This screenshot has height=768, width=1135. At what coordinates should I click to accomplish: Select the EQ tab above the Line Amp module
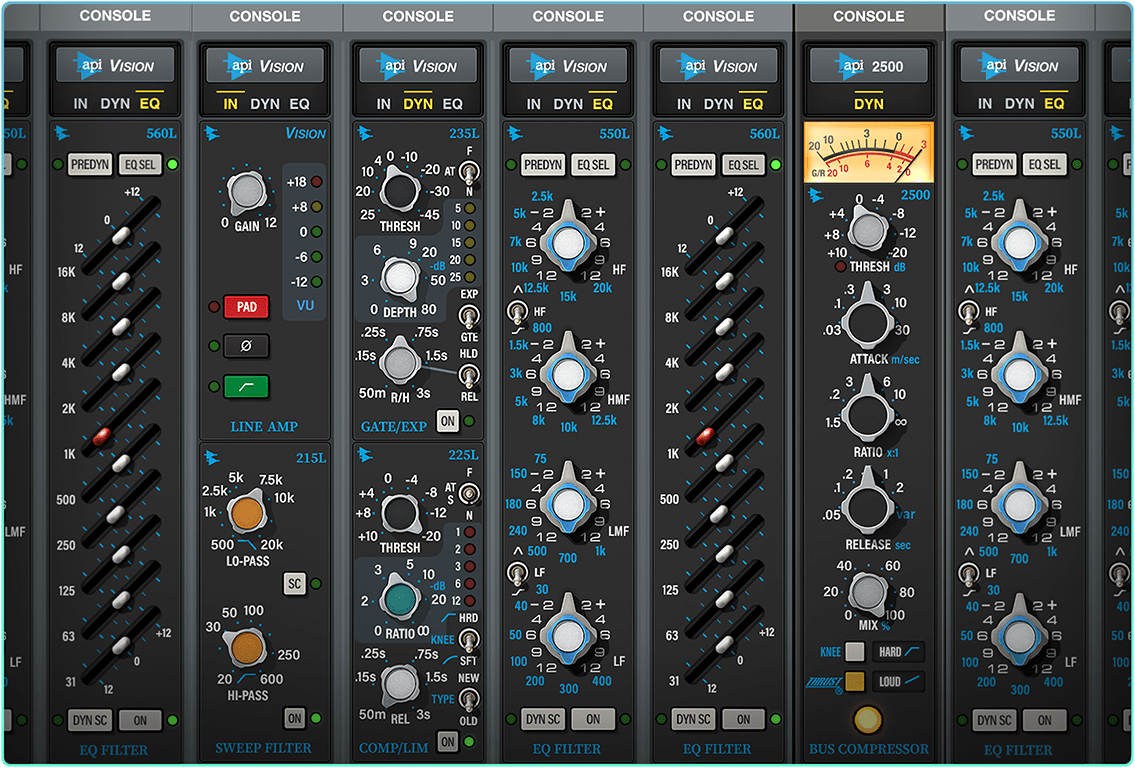(299, 104)
